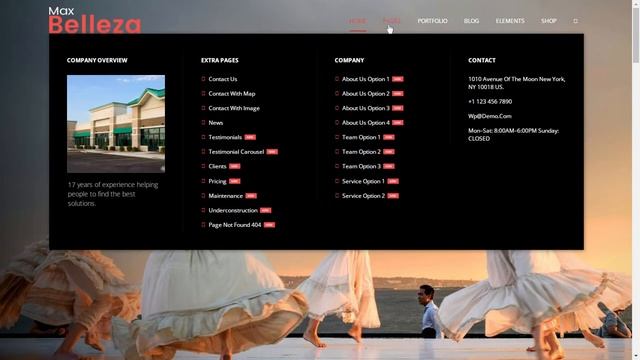Open the Testimonial Carousel link
Image resolution: width=640 pixels, height=360 pixels.
[x=236, y=152]
